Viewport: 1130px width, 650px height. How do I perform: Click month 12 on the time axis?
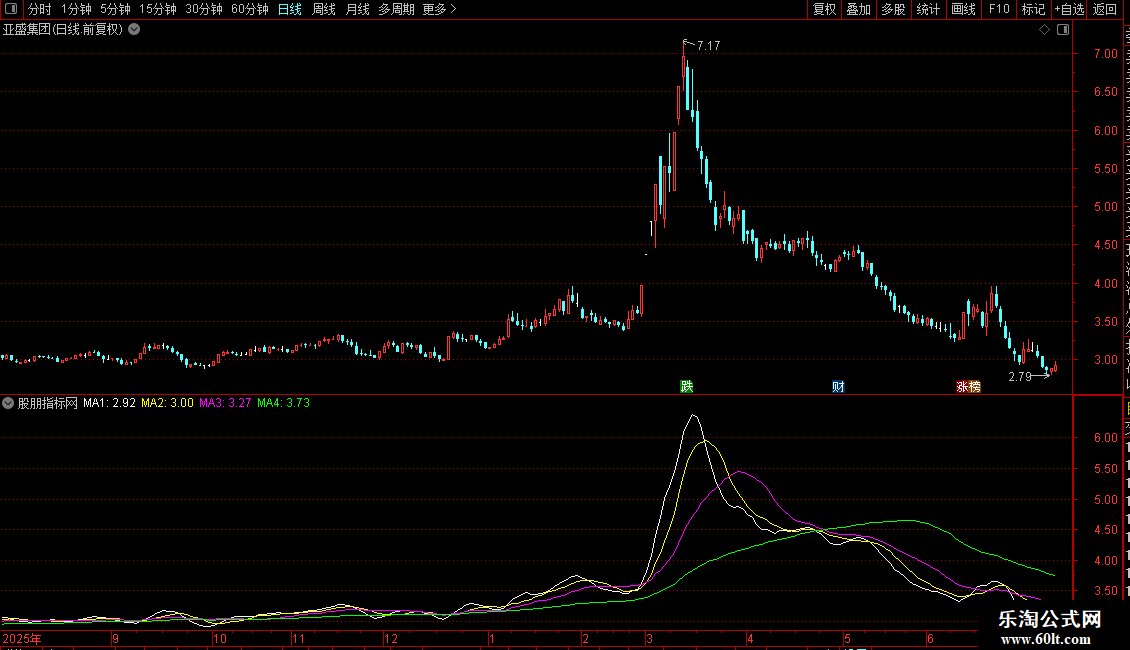pyautogui.click(x=391, y=638)
